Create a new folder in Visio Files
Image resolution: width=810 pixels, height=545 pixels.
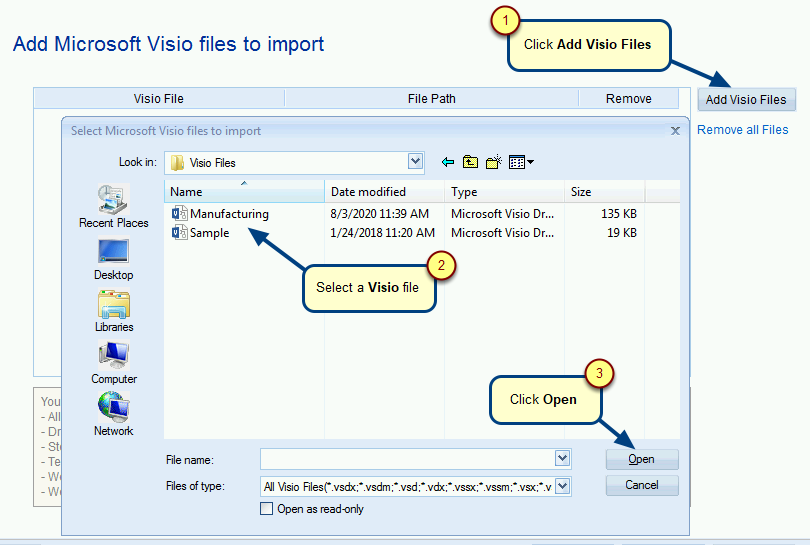point(494,162)
